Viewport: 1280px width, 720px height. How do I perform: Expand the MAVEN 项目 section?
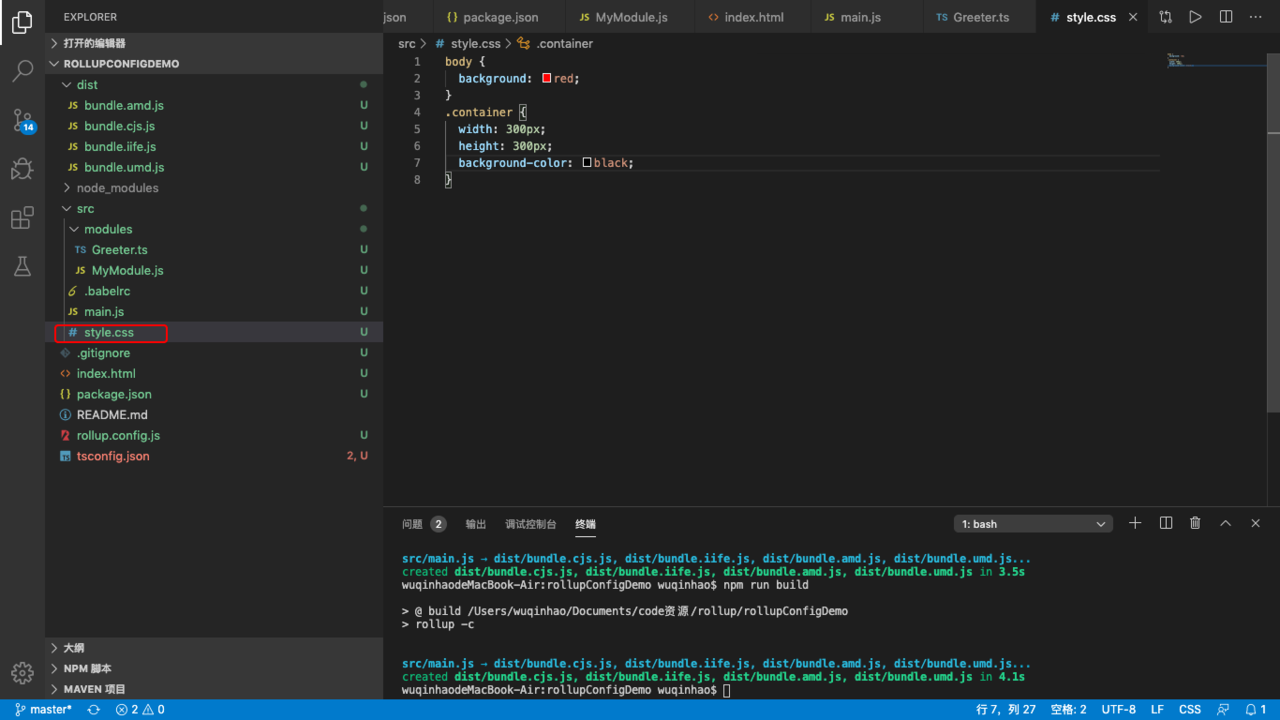click(x=214, y=689)
